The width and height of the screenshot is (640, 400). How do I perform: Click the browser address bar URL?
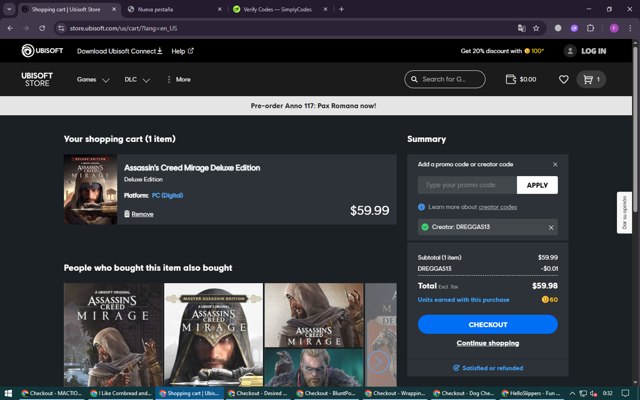point(123,28)
